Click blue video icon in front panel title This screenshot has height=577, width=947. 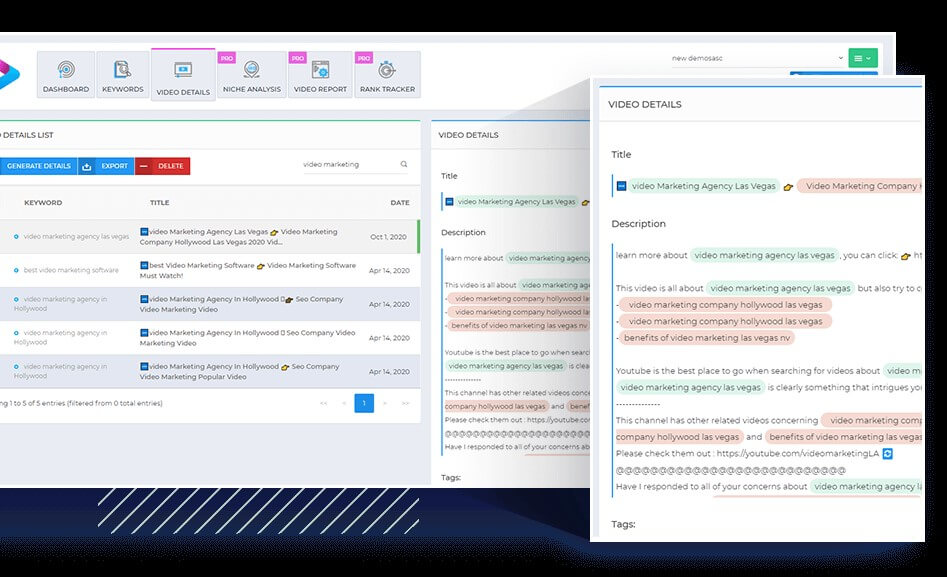click(621, 186)
